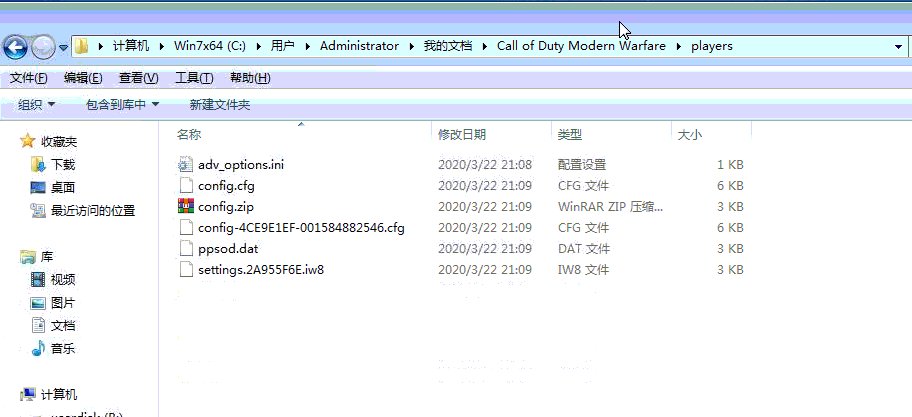Screen dimensions: 912x417
Task: Select 用户 in the address breadcrumb
Action: click(283, 46)
